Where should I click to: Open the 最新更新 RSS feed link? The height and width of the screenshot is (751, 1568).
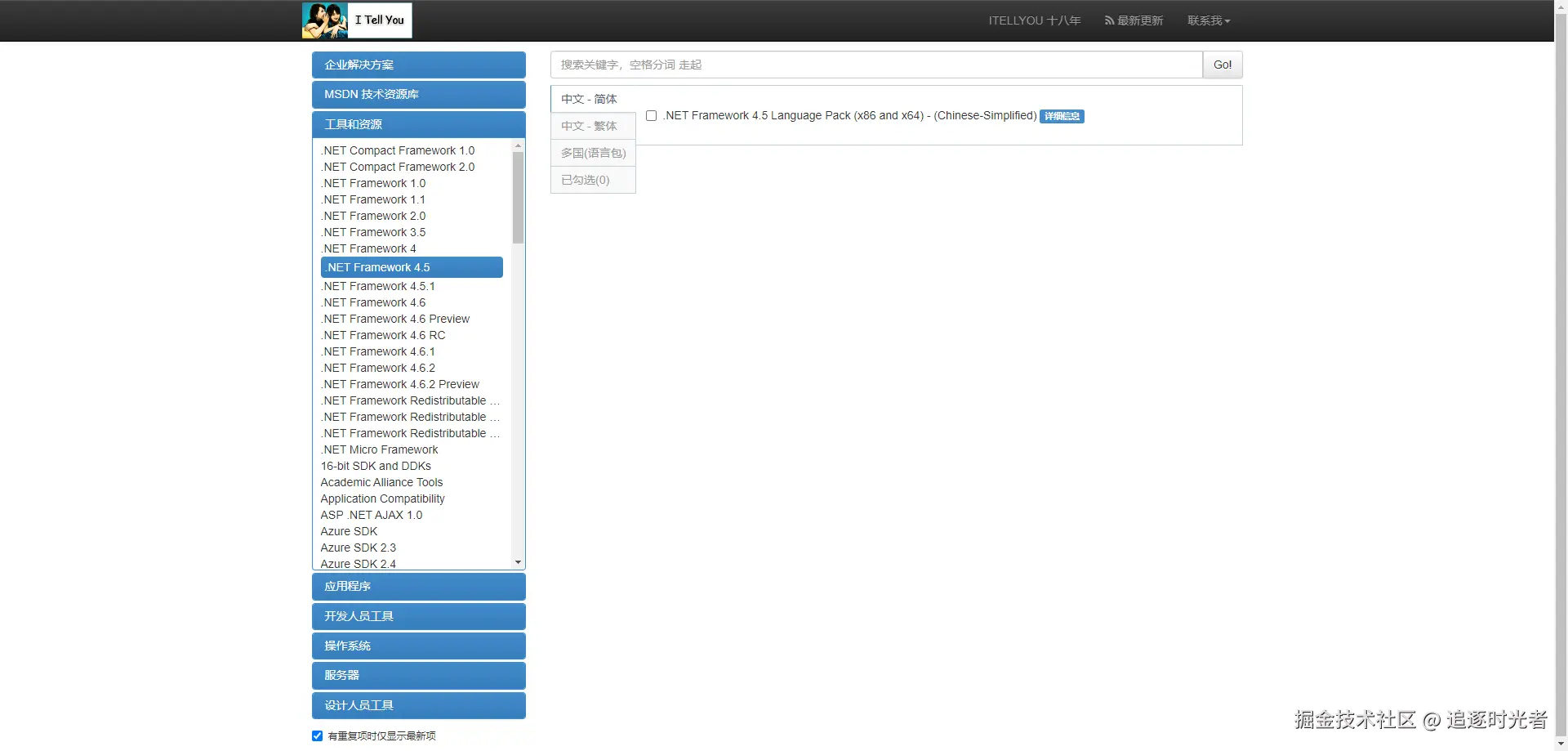1134,20
